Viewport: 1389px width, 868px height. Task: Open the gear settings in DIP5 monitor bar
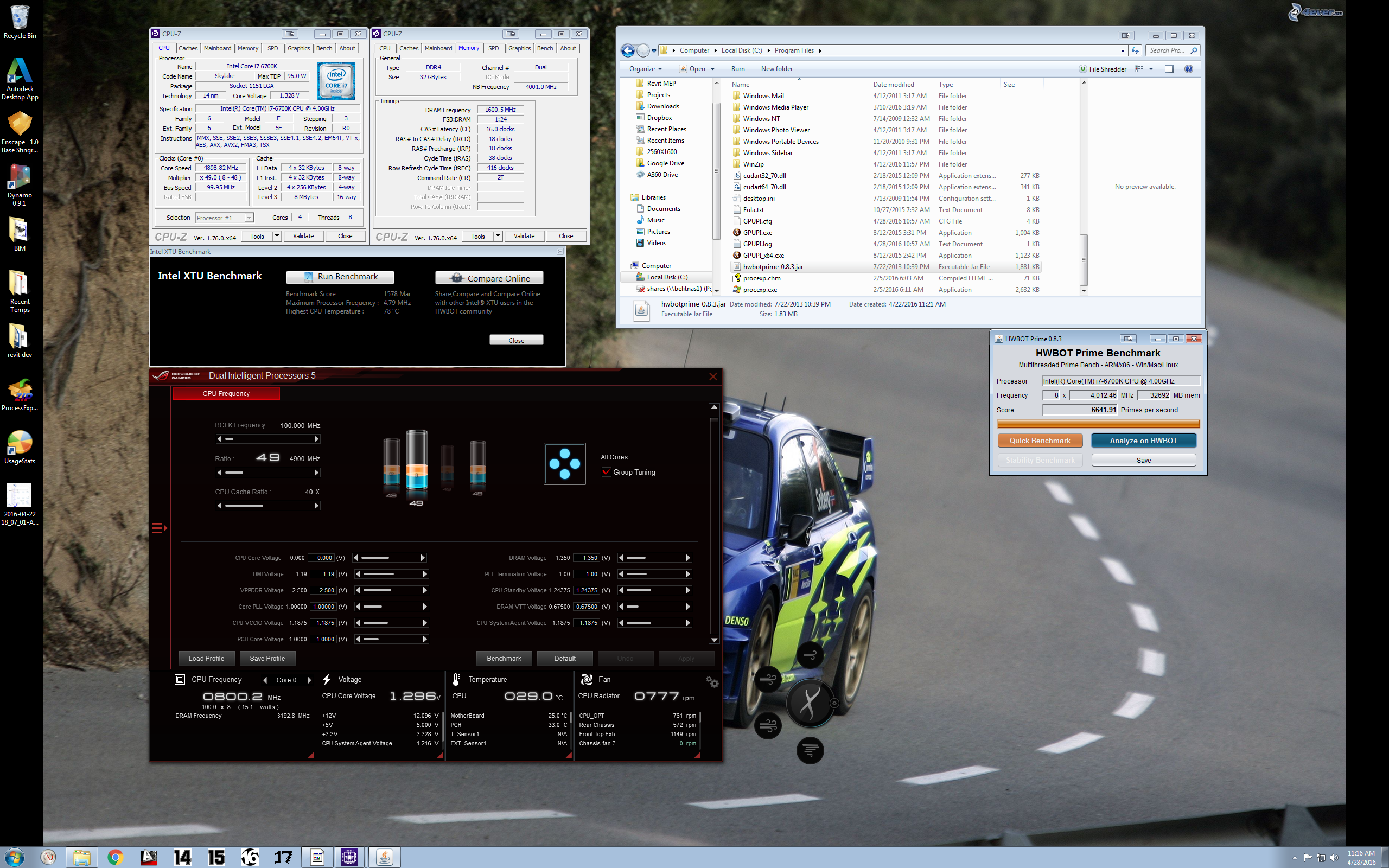tap(712, 681)
